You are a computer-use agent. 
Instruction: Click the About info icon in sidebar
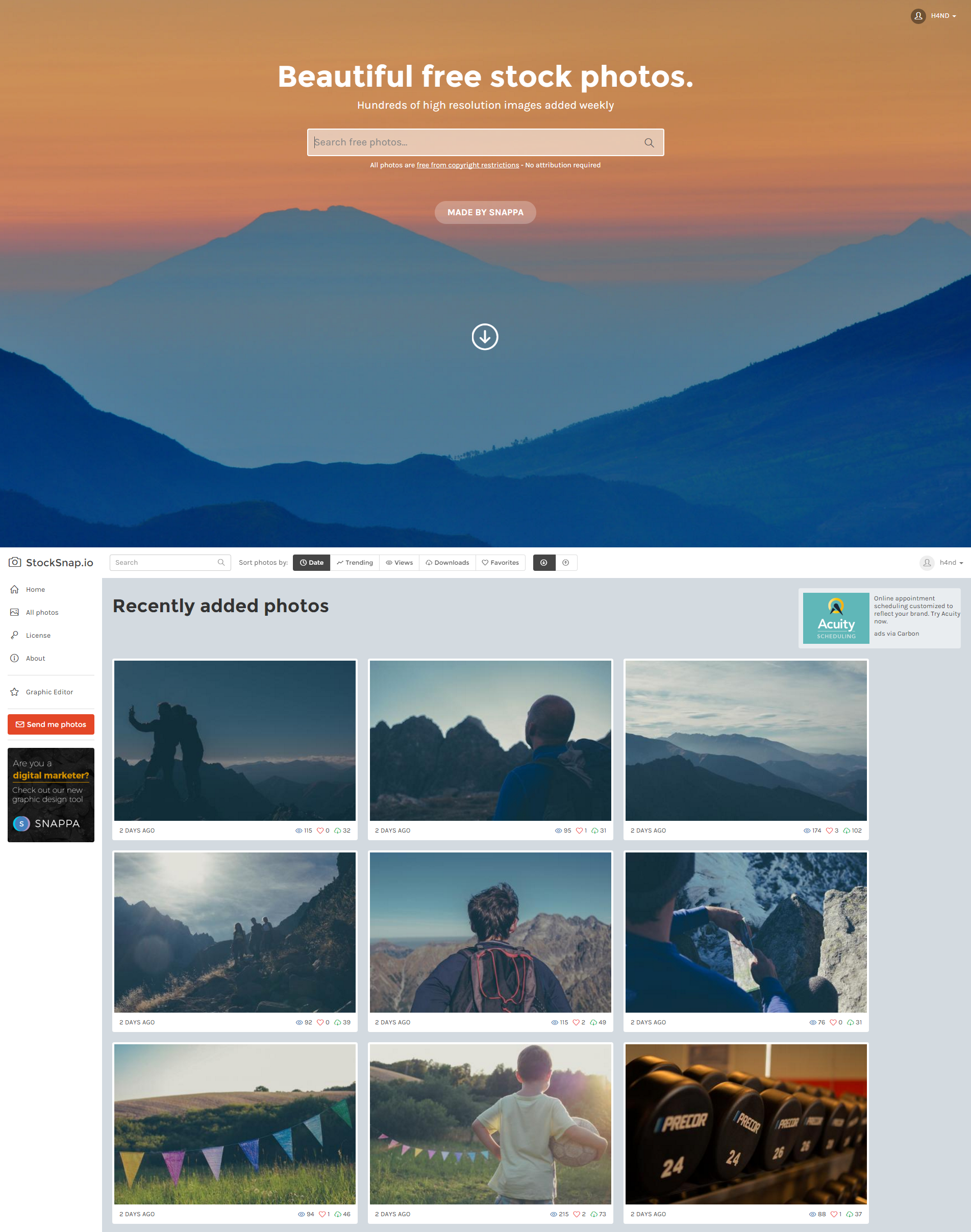pyautogui.click(x=15, y=658)
